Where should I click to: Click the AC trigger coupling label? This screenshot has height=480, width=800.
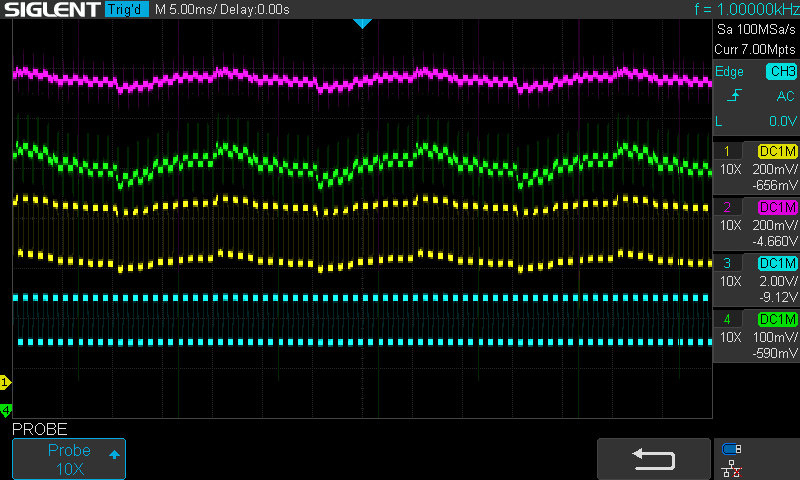785,96
